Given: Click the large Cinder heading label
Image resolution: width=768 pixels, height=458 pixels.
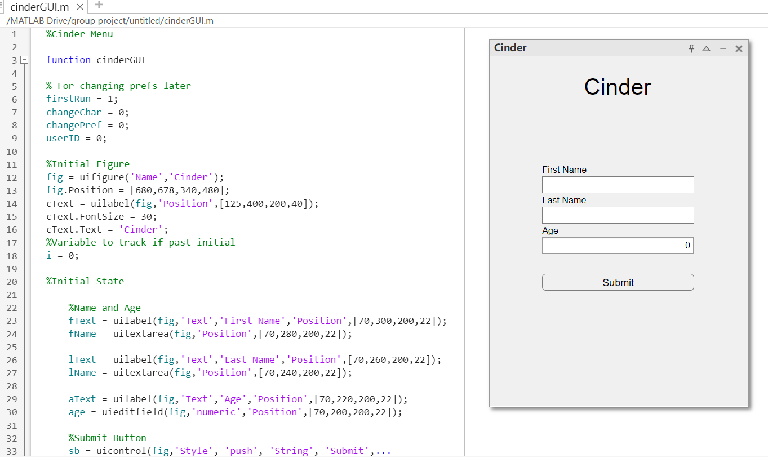Looking at the screenshot, I should click(x=617, y=87).
